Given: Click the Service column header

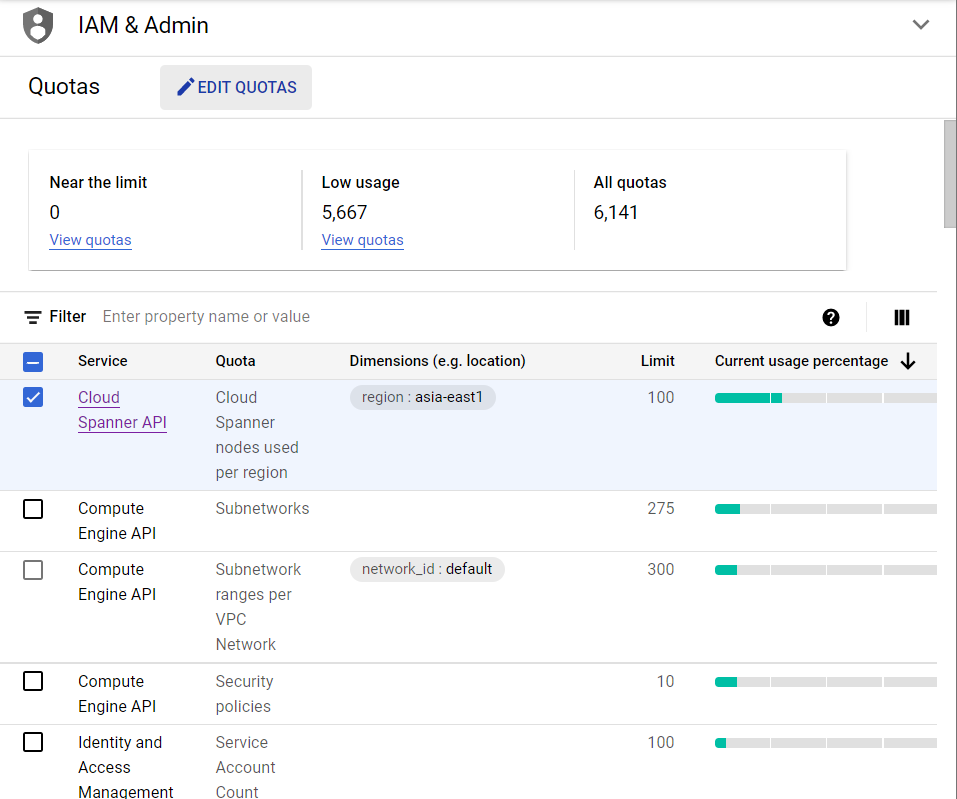Looking at the screenshot, I should point(103,361).
